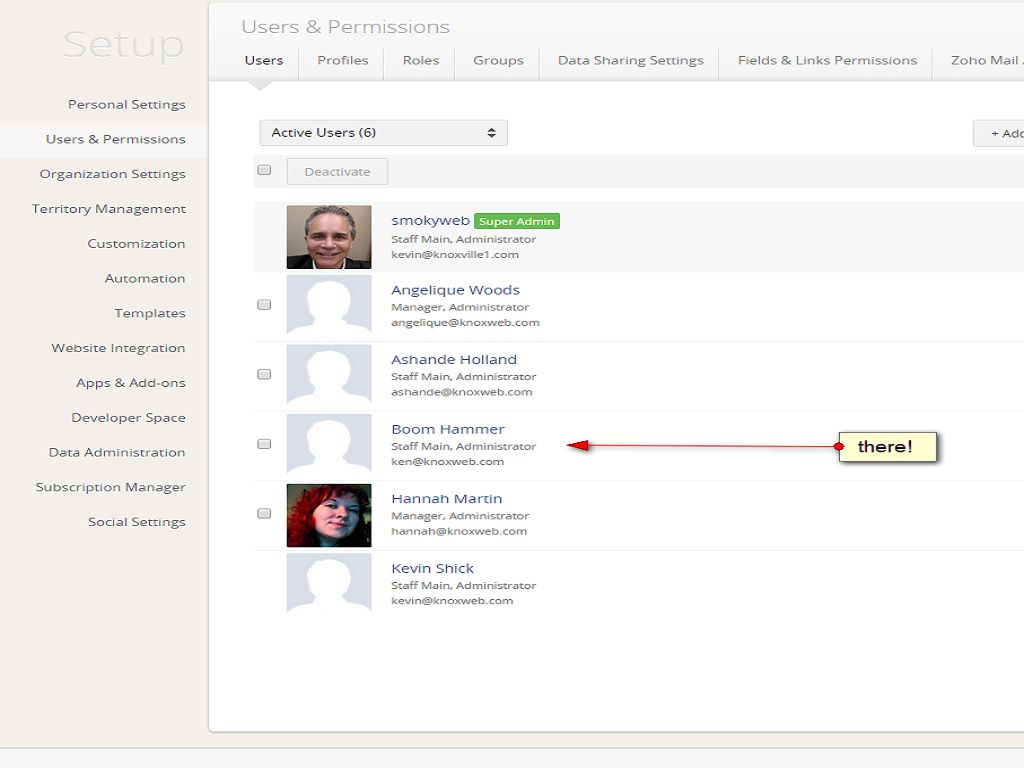Click smokyweb's profile photo

329,237
